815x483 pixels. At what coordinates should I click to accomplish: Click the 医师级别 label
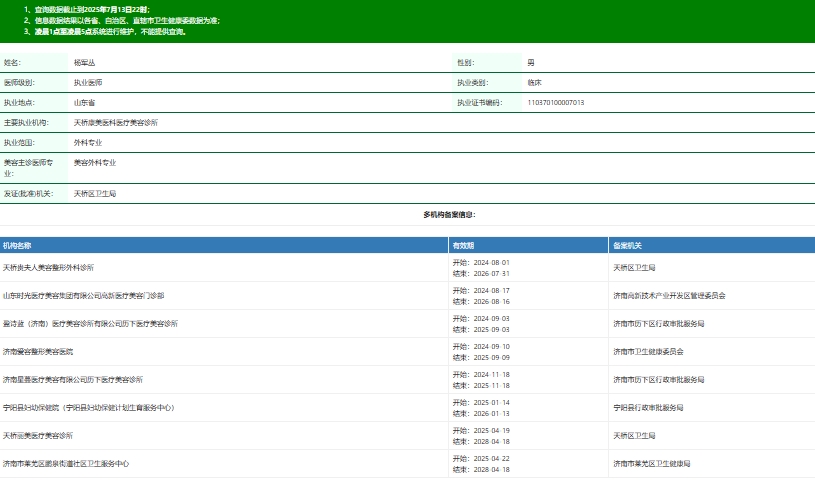[19, 83]
